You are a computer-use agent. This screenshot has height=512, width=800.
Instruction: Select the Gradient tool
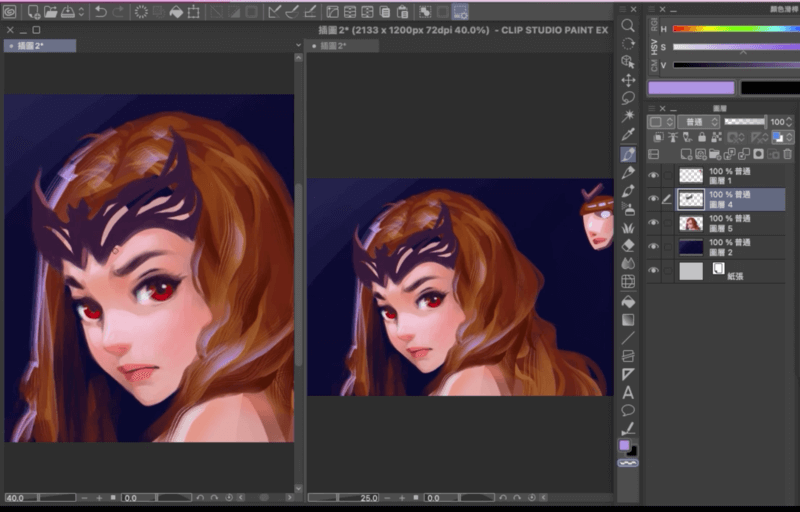tap(628, 319)
